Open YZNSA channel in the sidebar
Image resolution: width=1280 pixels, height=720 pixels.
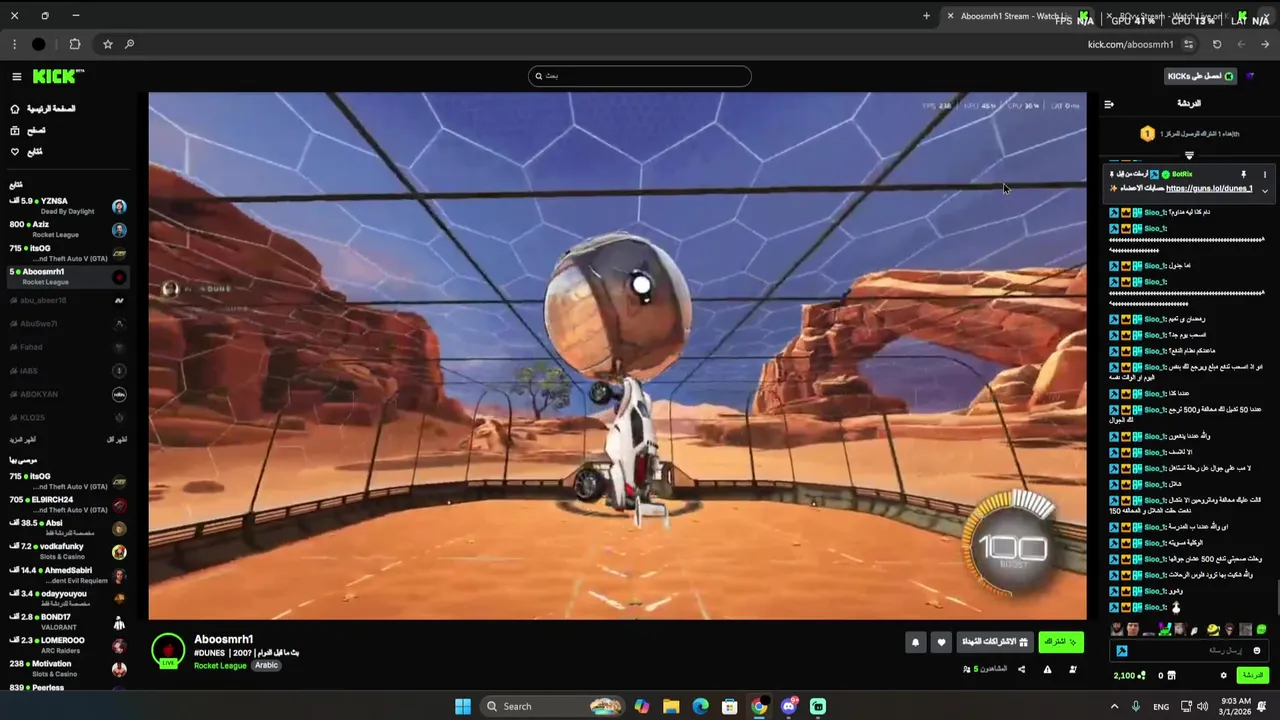(x=68, y=205)
